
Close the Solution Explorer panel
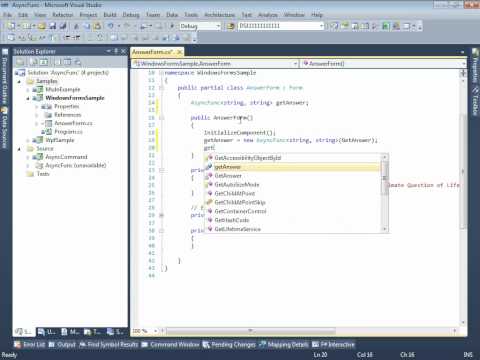tap(123, 51)
